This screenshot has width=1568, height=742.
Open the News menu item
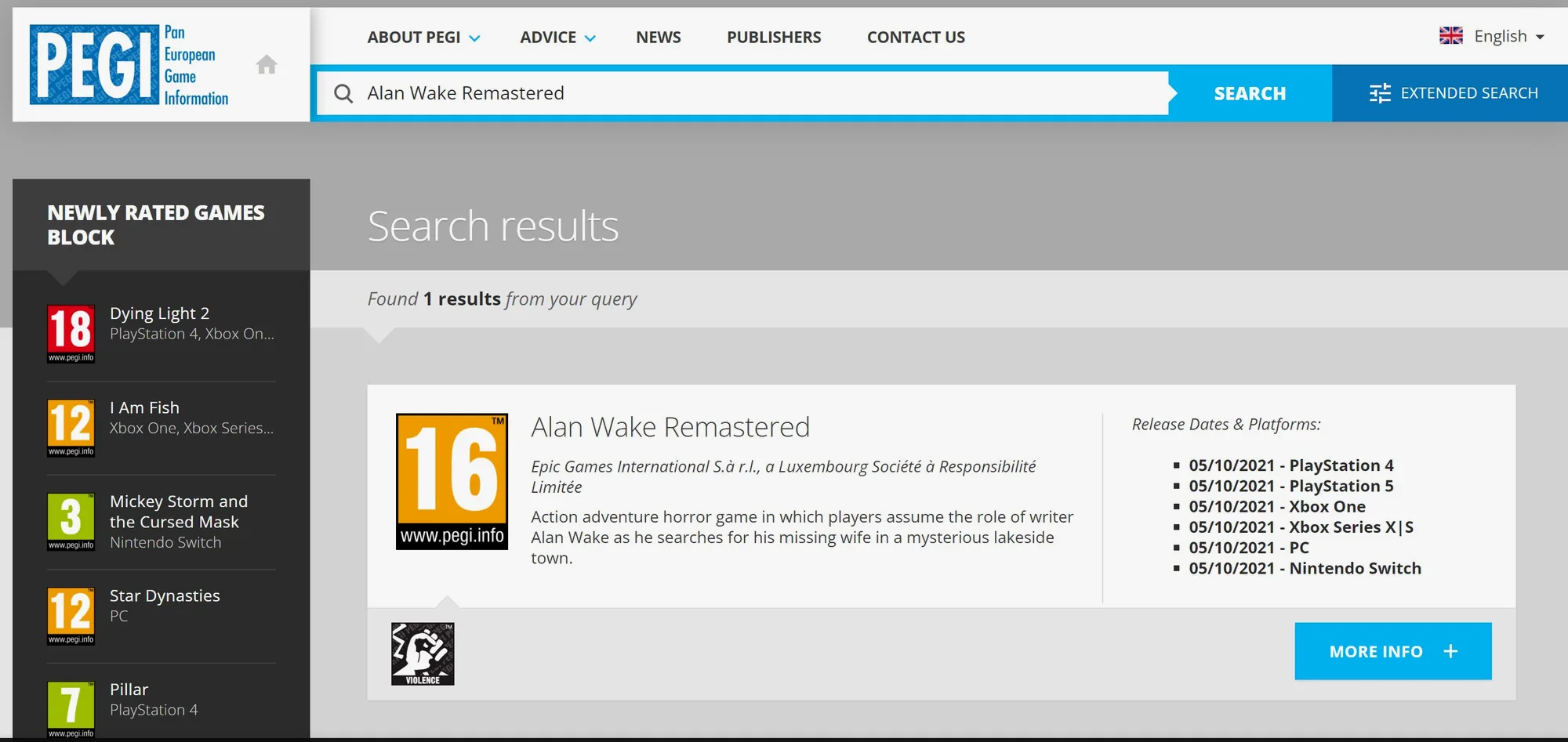(659, 38)
